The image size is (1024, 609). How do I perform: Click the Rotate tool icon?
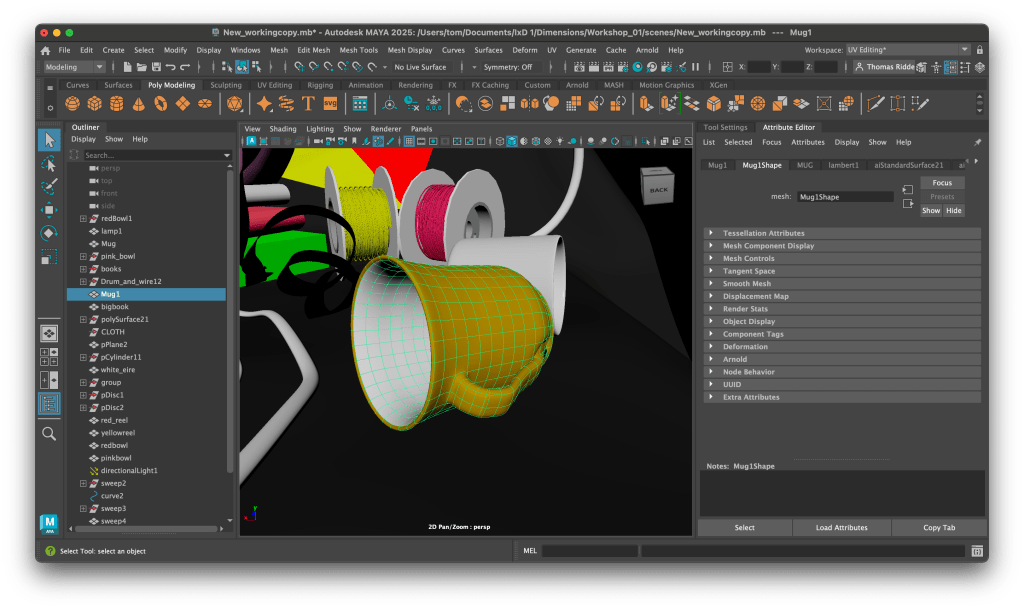tap(49, 233)
